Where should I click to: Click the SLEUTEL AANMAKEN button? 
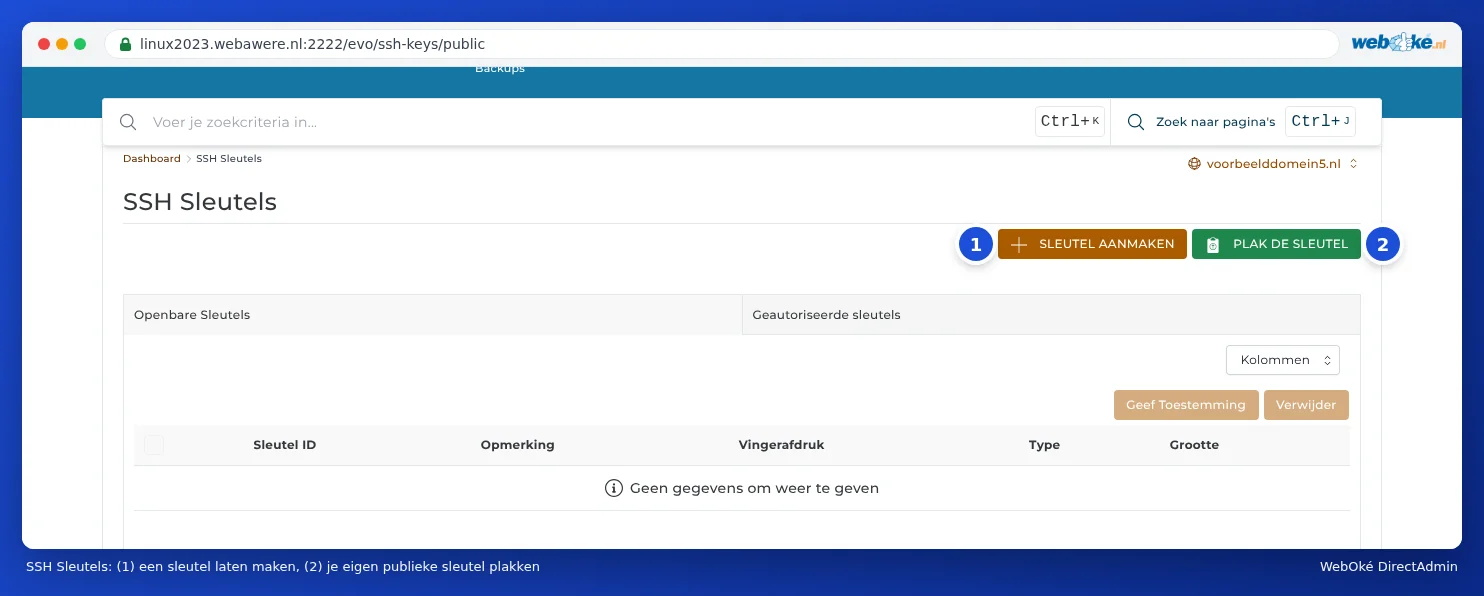pyautogui.click(x=1092, y=245)
